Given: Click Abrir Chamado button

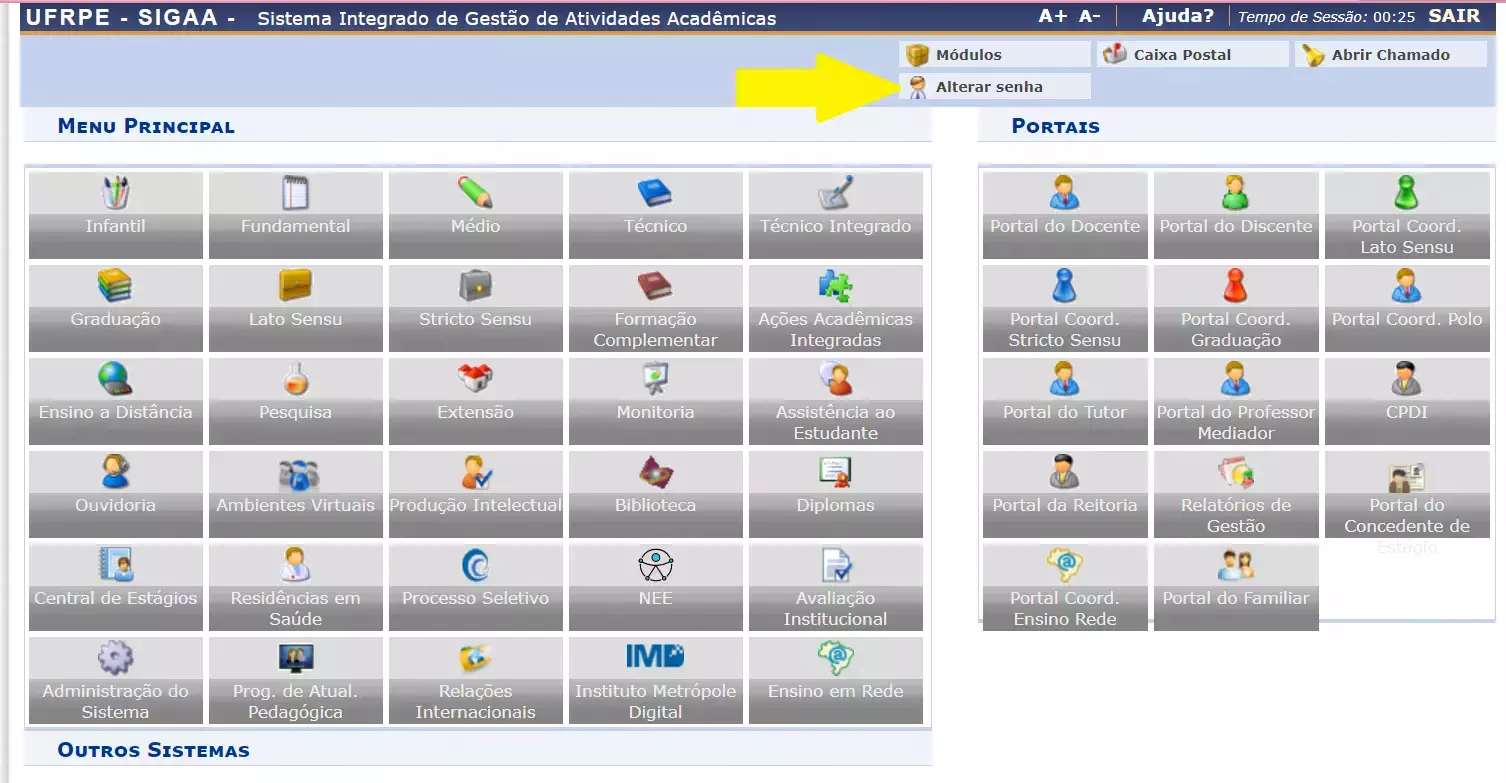Looking at the screenshot, I should tap(1389, 55).
